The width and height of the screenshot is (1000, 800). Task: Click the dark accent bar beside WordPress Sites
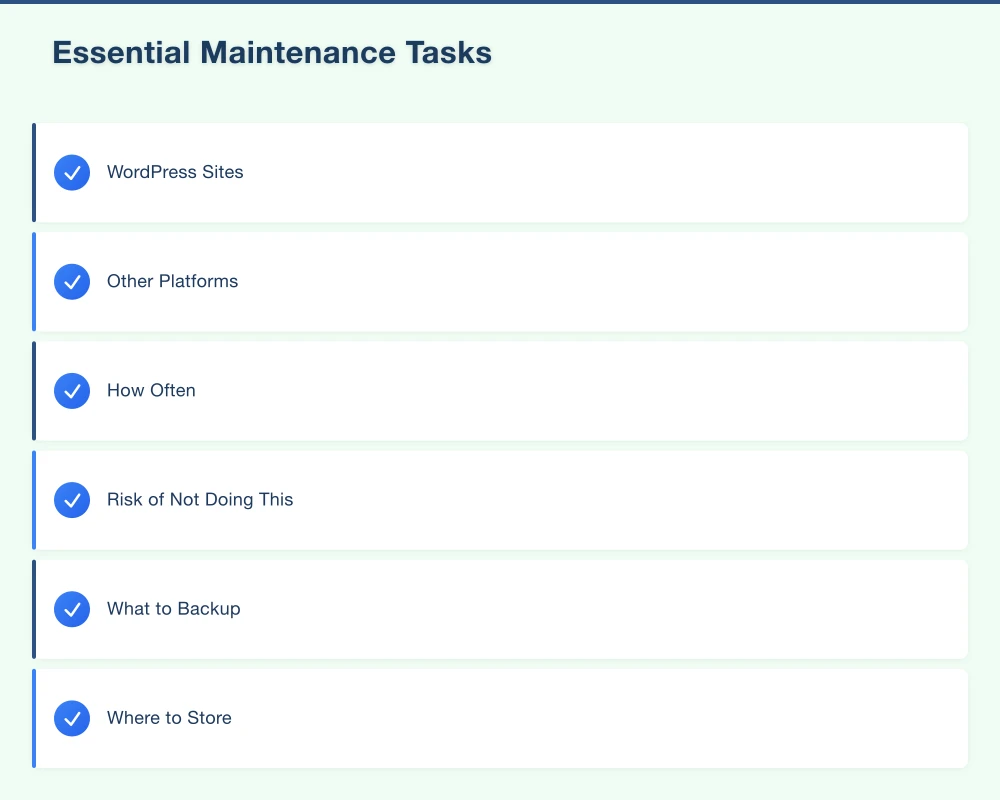[35, 172]
